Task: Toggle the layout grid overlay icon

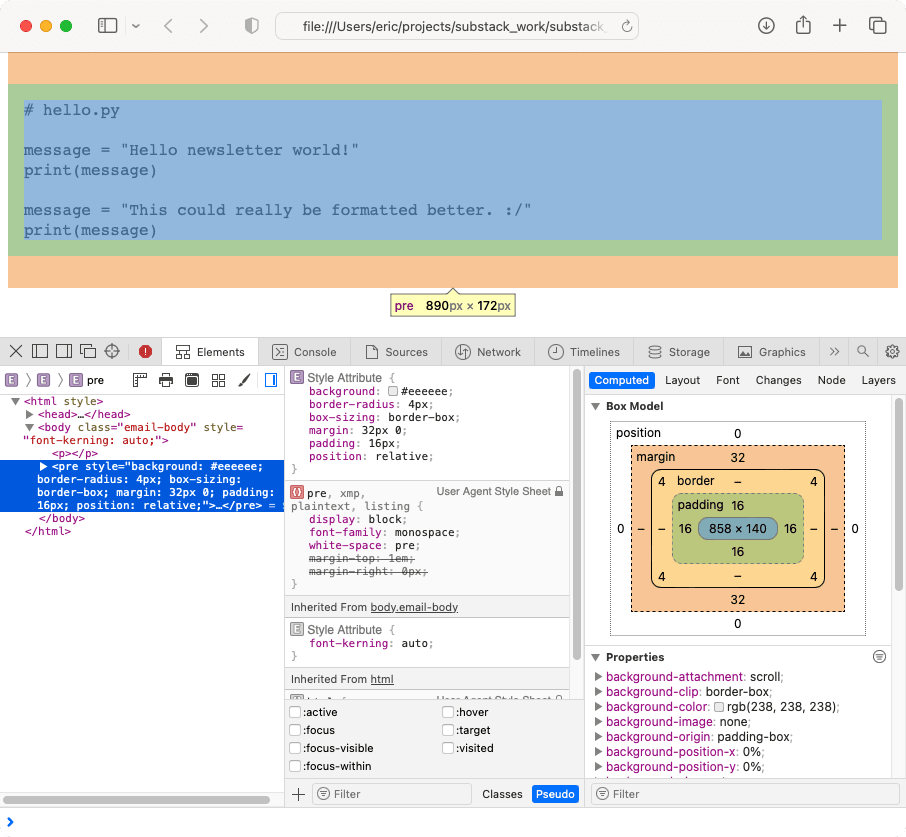Action: click(218, 380)
